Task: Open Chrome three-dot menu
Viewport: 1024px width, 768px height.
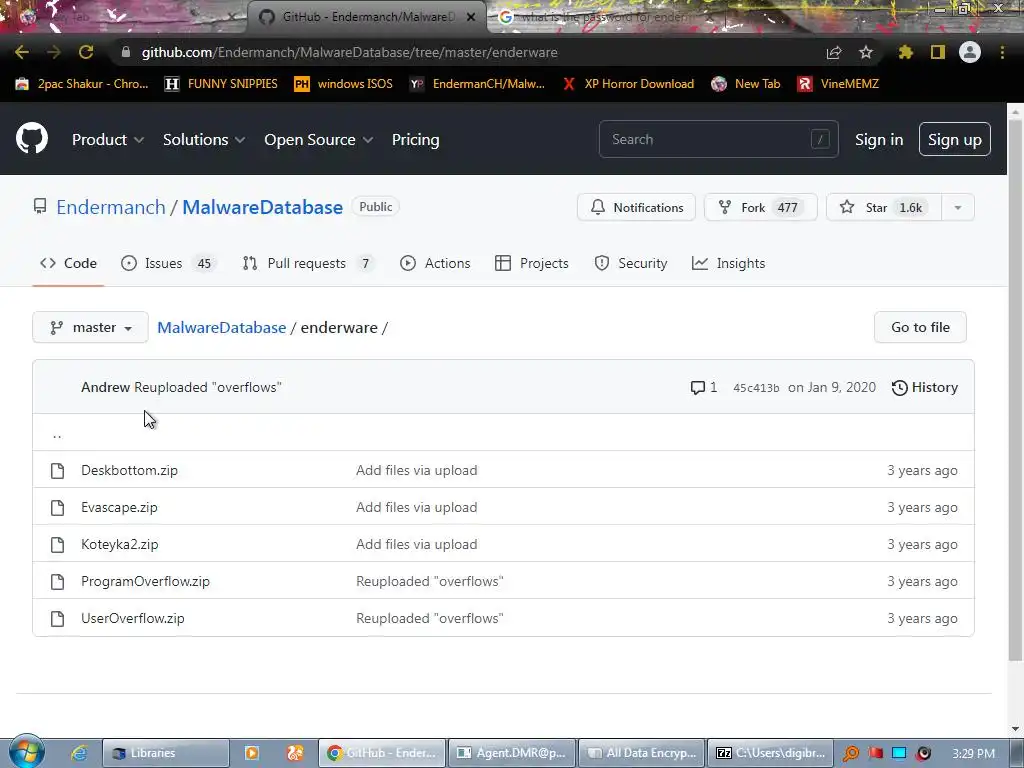Action: click(1002, 52)
